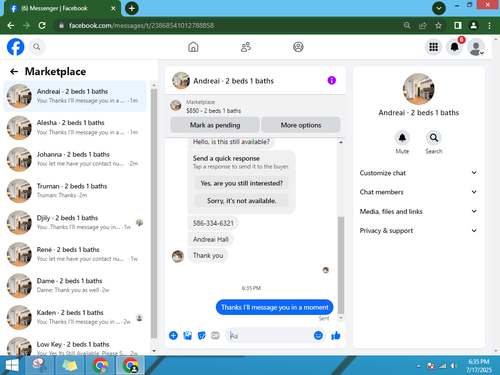Viewport: 500px width, 375px height.
Task: Choose a GIF from the composer
Action: coord(215,335)
